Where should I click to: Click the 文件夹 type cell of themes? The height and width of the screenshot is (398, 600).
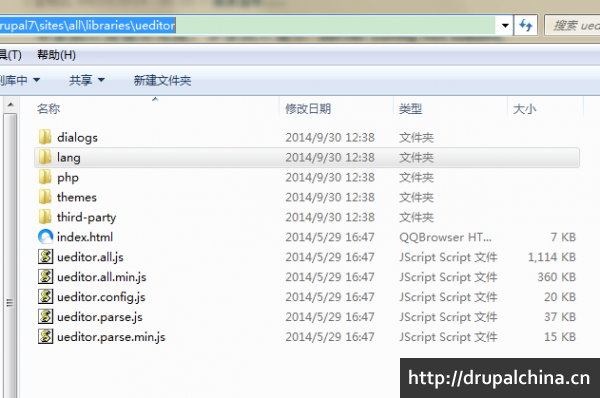click(x=416, y=197)
